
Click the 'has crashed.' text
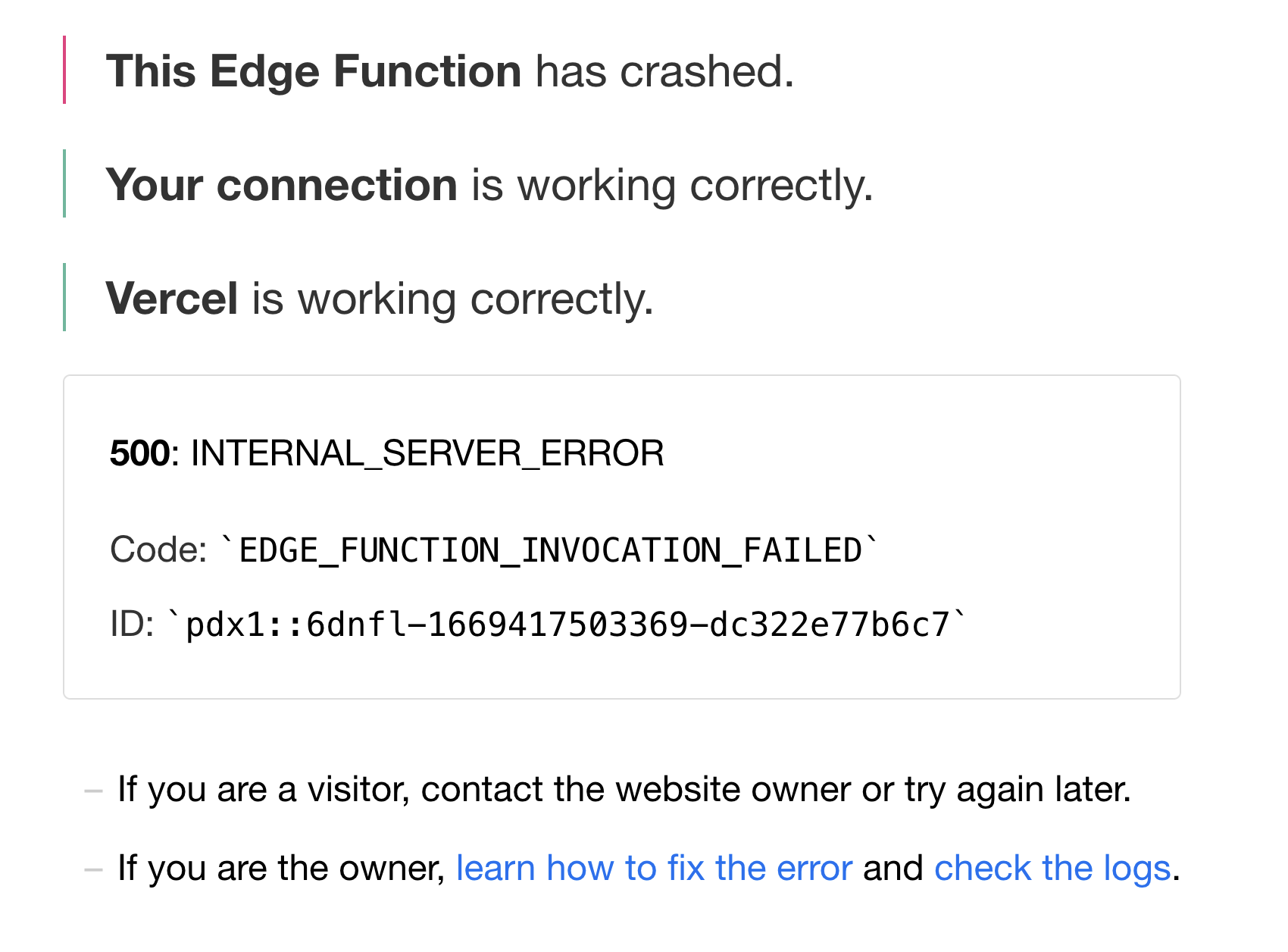click(x=664, y=71)
